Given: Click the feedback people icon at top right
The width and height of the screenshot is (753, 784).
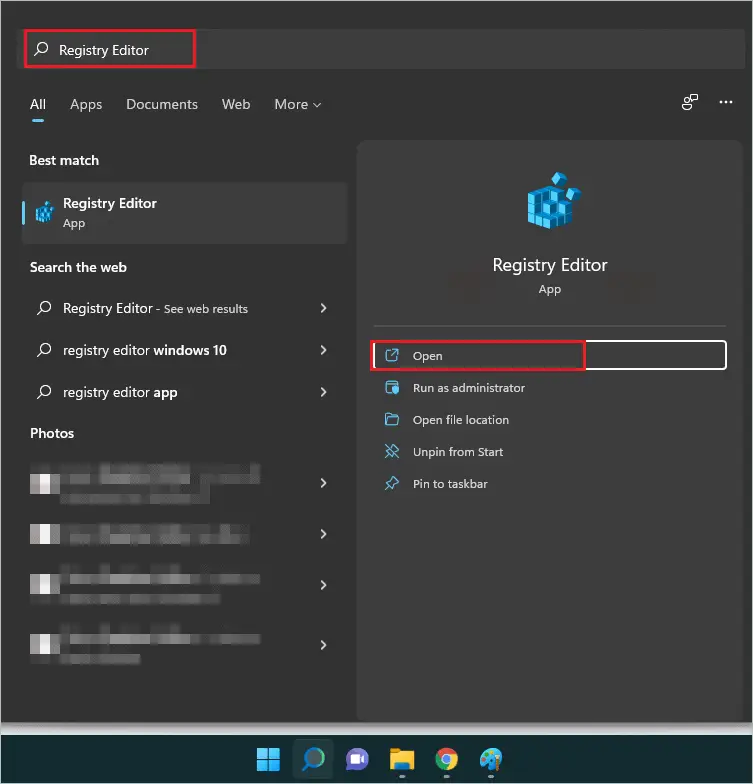Looking at the screenshot, I should 690,102.
